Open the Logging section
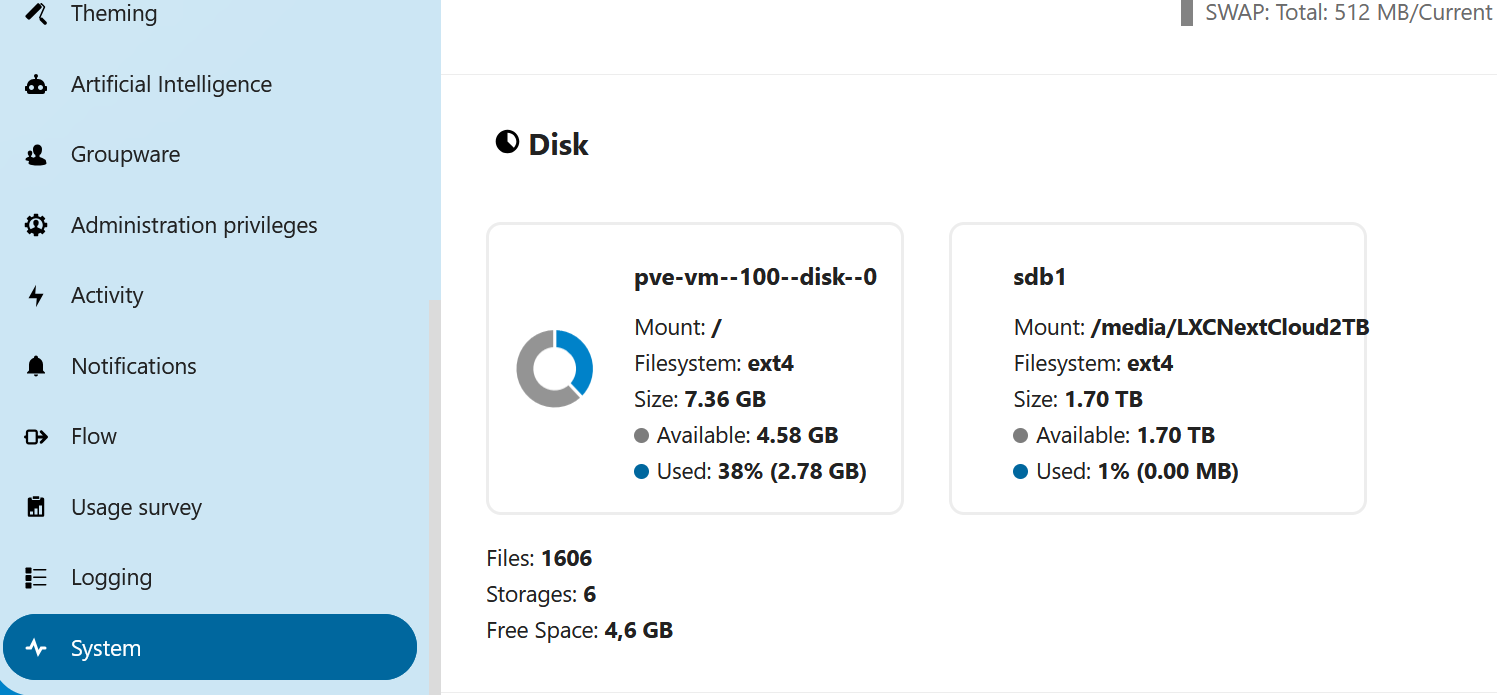 [x=111, y=578]
